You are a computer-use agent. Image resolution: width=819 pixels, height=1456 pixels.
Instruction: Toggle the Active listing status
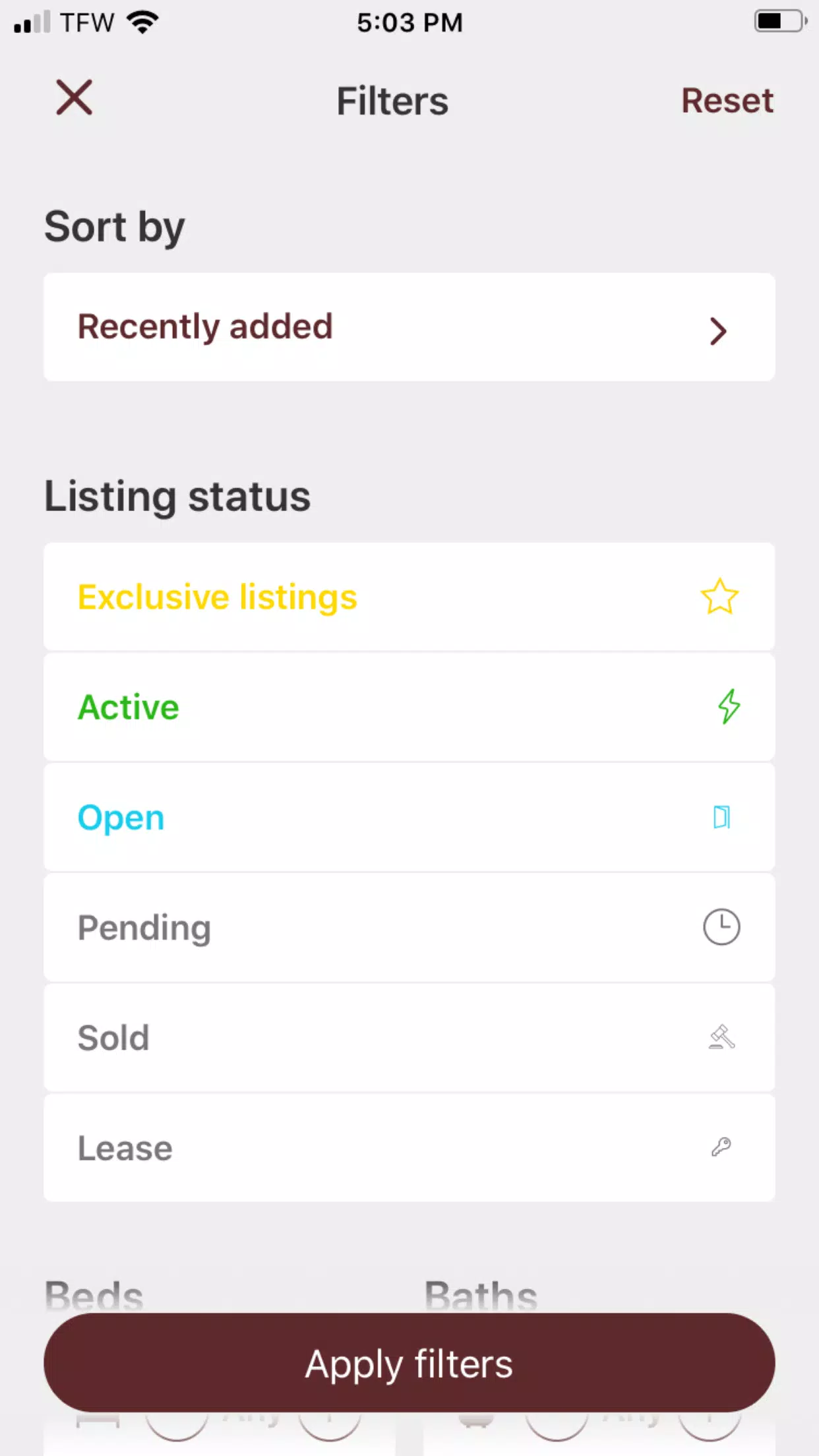[x=409, y=708]
